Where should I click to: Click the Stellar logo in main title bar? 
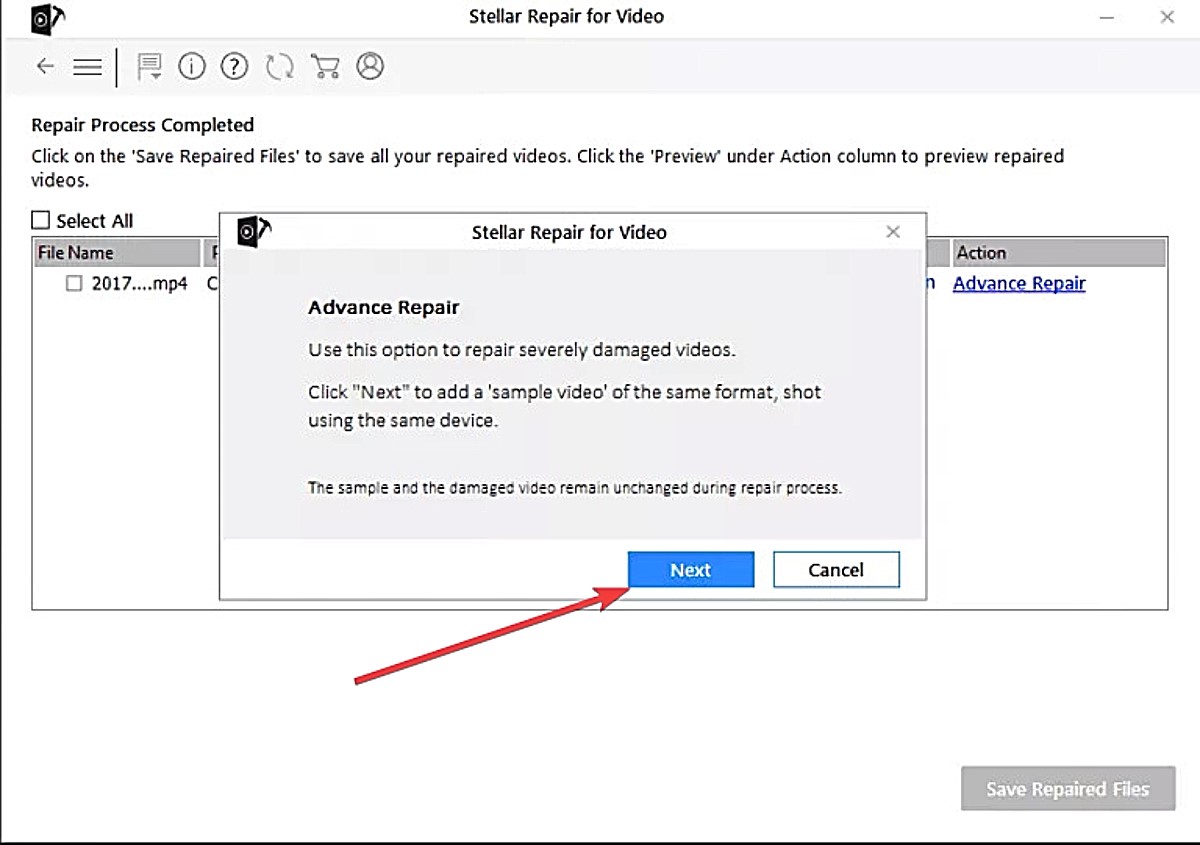point(48,18)
